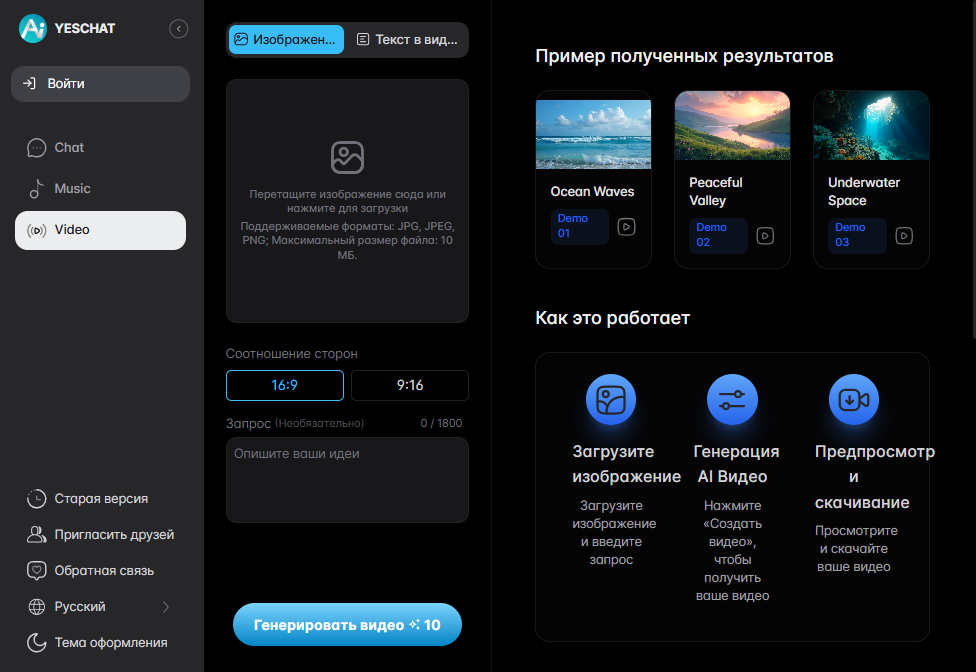Play the Peaceful Valley Demo 02 video
The image size is (976, 672).
pyautogui.click(x=765, y=236)
